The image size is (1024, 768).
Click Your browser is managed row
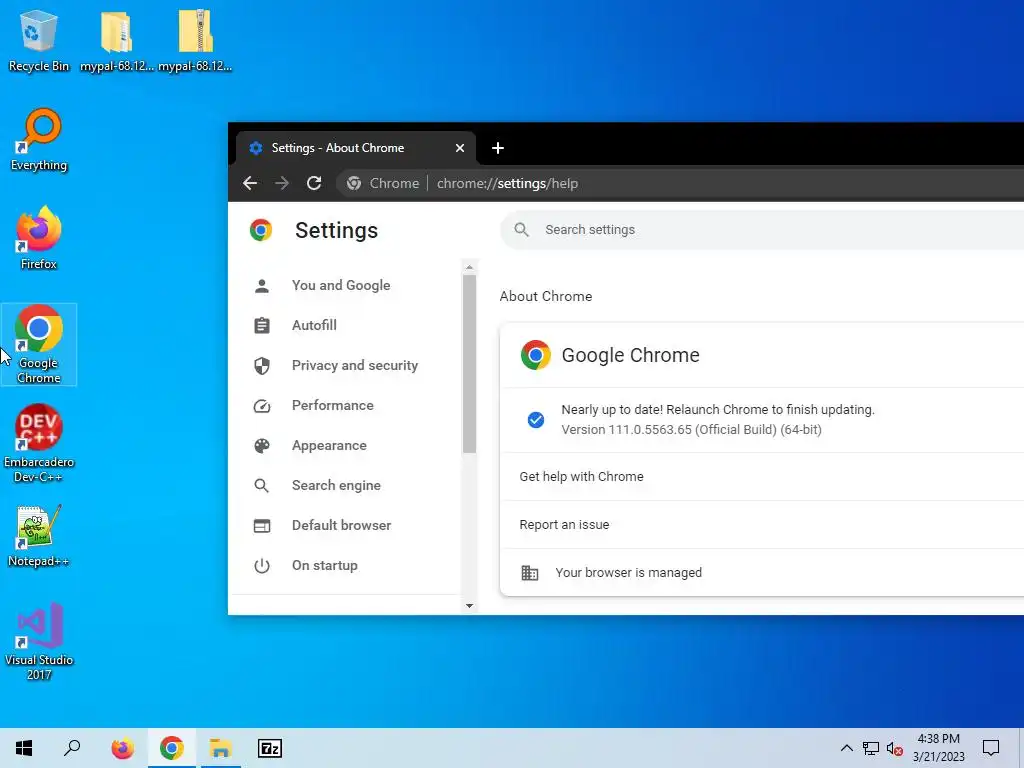[762, 573]
